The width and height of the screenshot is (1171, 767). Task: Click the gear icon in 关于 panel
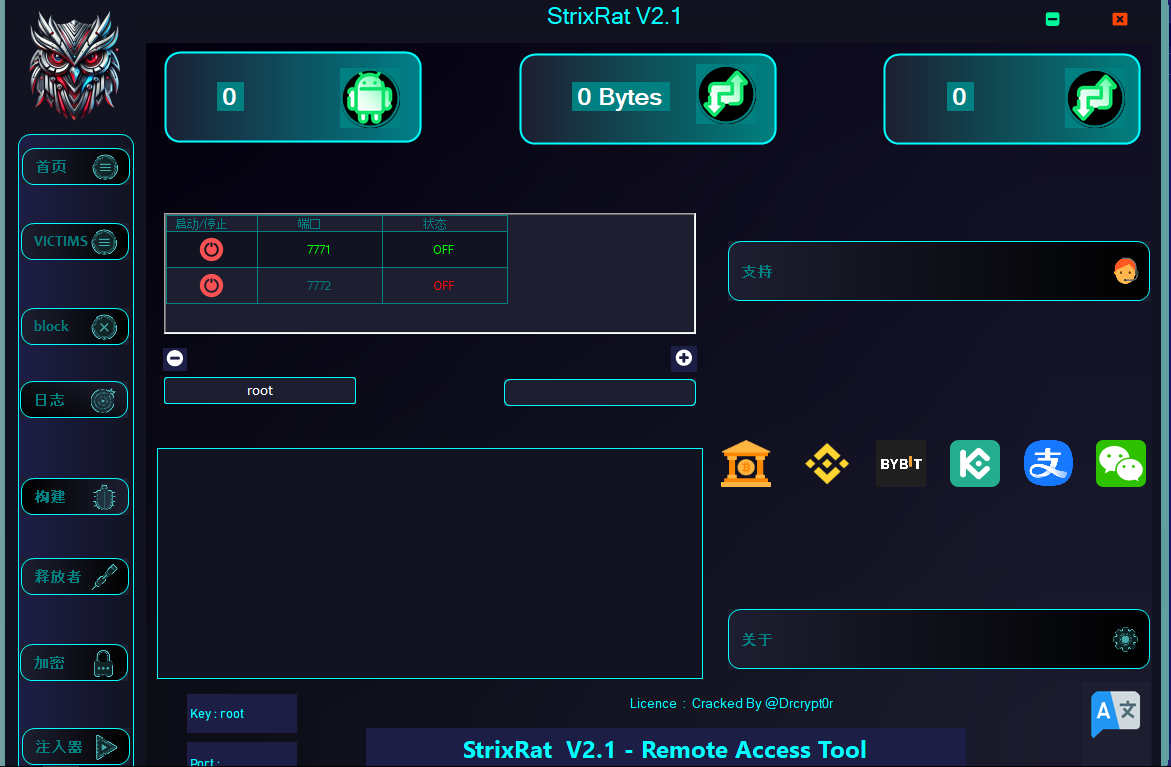pos(1125,639)
